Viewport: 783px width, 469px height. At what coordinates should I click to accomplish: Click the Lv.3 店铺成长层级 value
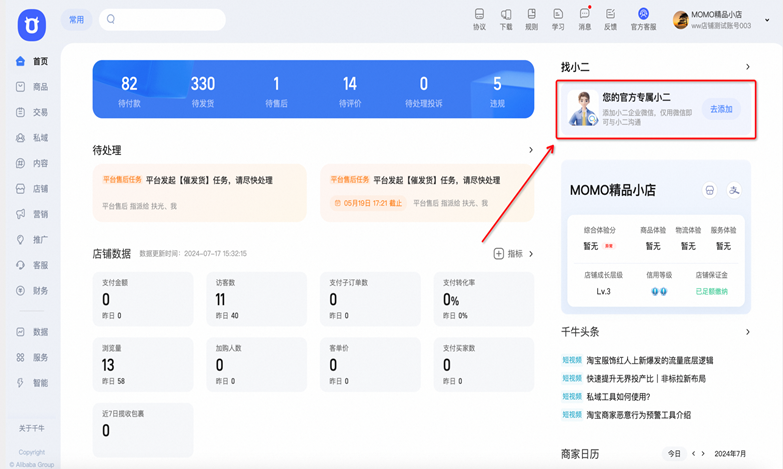[x=603, y=291]
